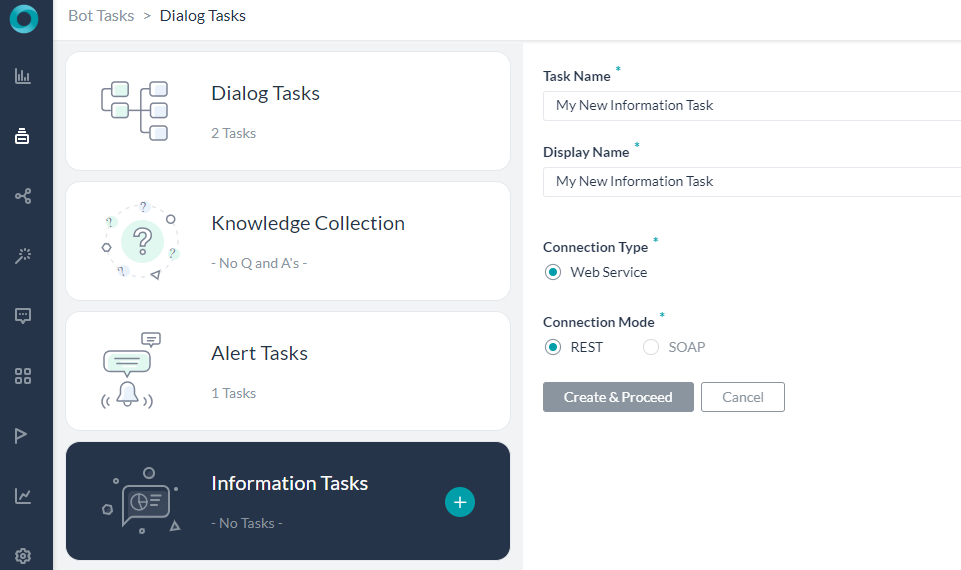The height and width of the screenshot is (570, 961).
Task: Click the Dialog Tasks breadcrumb title
Action: [203, 16]
